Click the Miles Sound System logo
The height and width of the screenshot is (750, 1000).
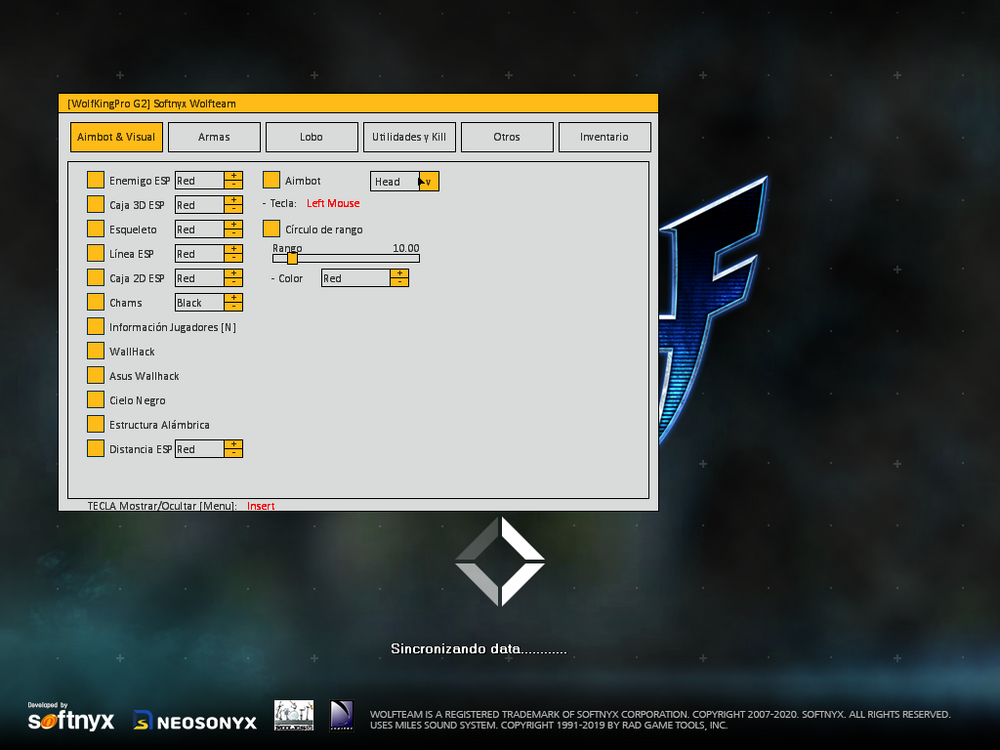pyautogui.click(x=294, y=715)
